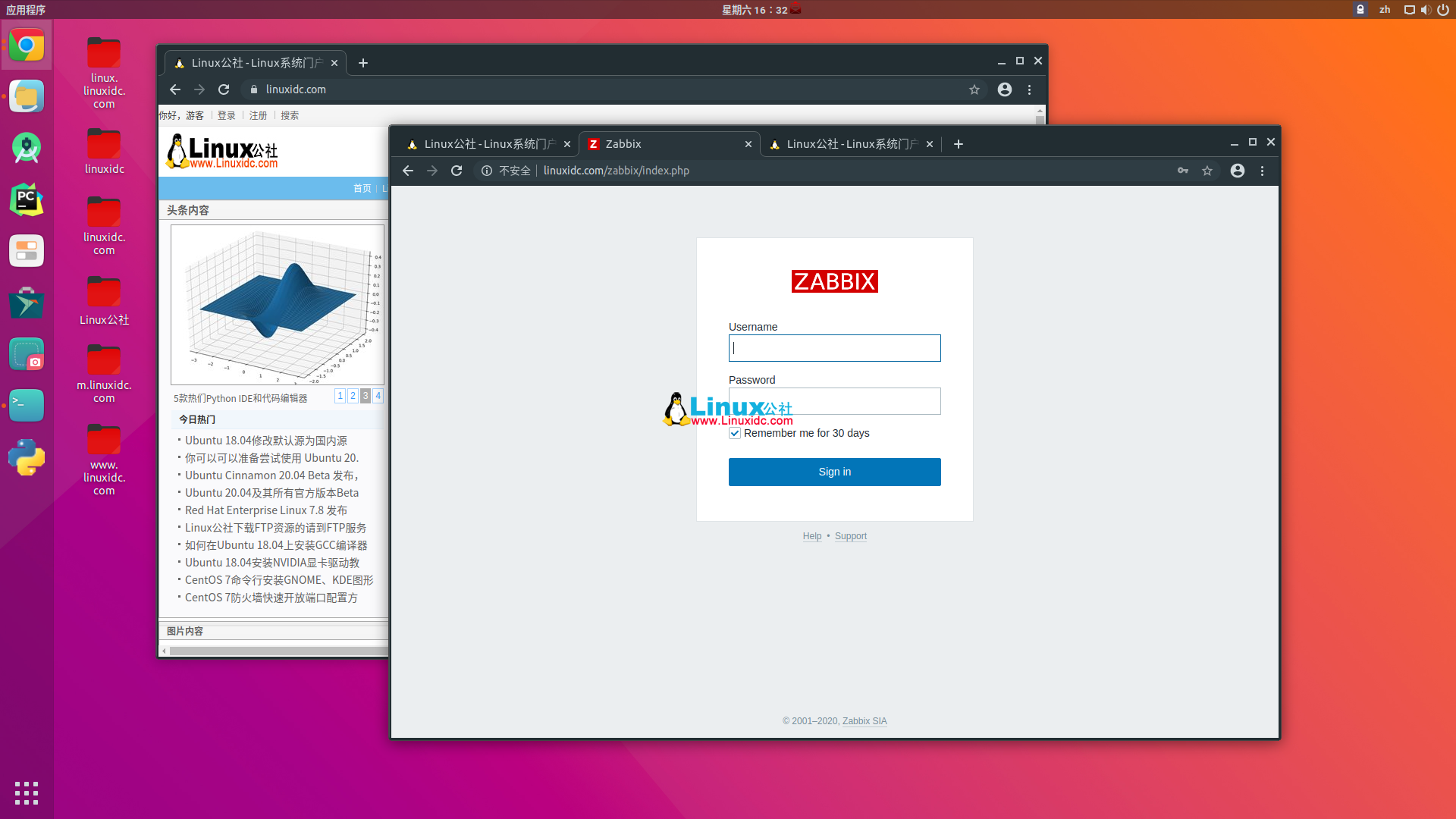
Task: Open the Support link
Action: coord(851,536)
